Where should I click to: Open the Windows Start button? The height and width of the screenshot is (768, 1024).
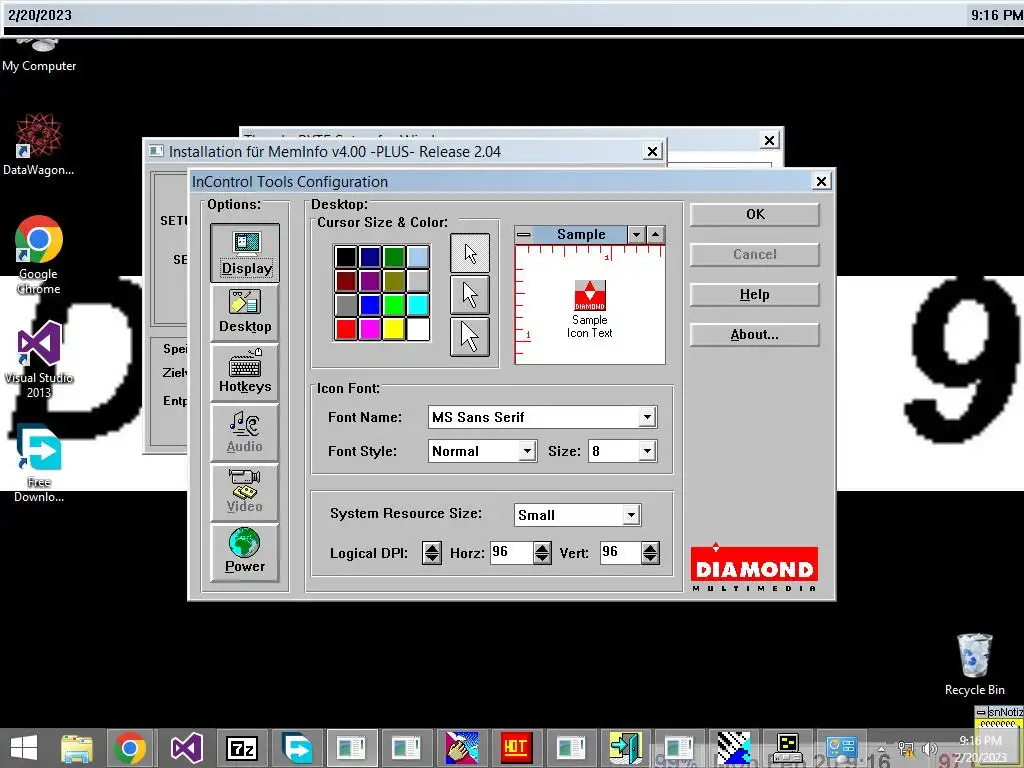(x=24, y=748)
